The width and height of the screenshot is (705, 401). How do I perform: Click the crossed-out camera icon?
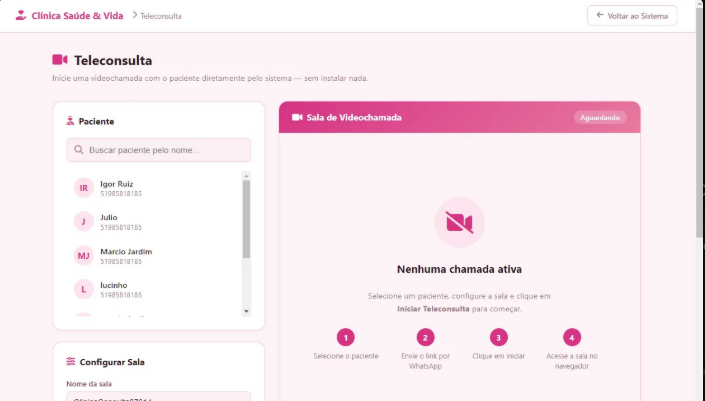coord(459,222)
